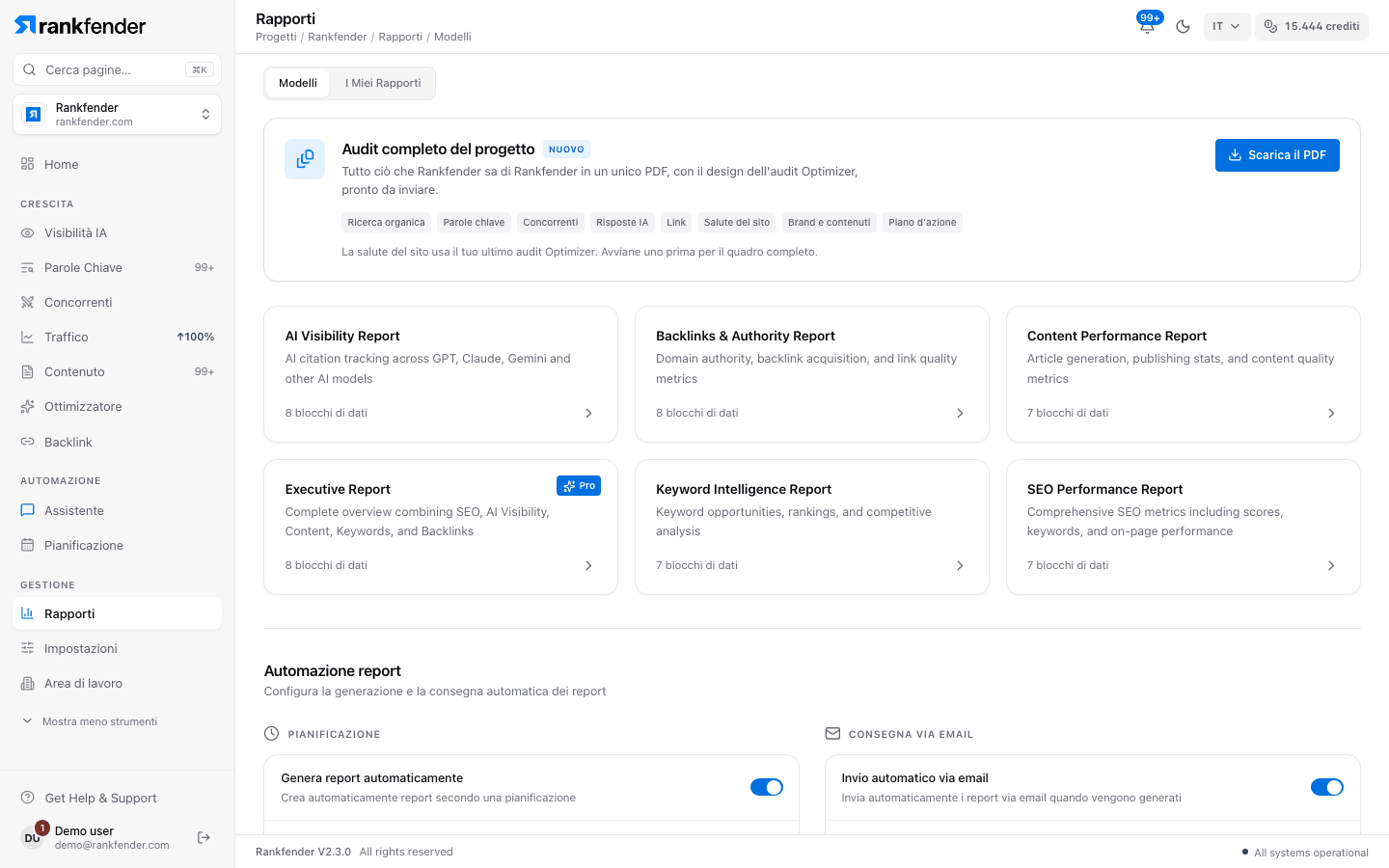Open Traffico chart icon

point(27,337)
